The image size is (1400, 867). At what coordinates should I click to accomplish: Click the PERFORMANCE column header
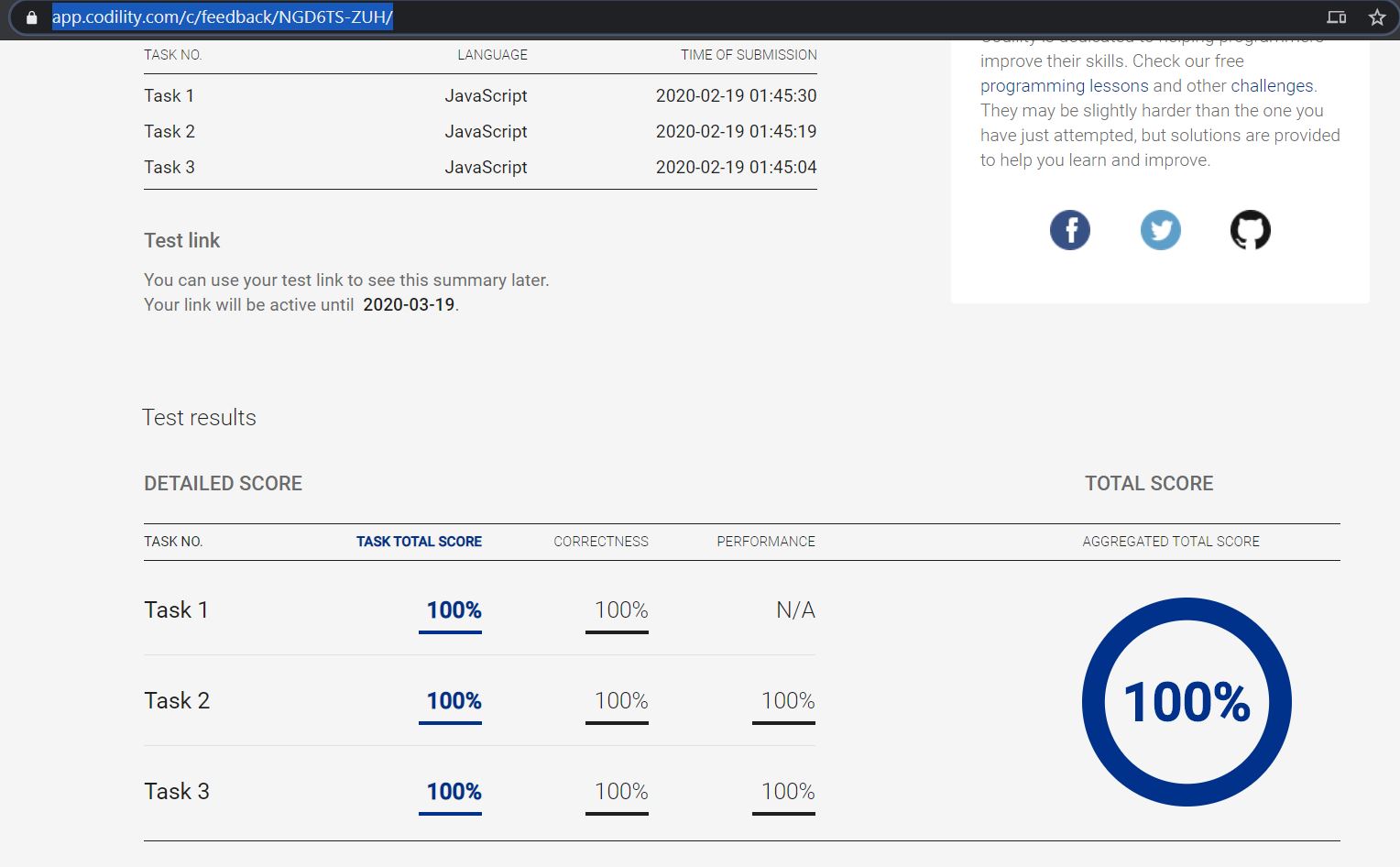tap(766, 542)
